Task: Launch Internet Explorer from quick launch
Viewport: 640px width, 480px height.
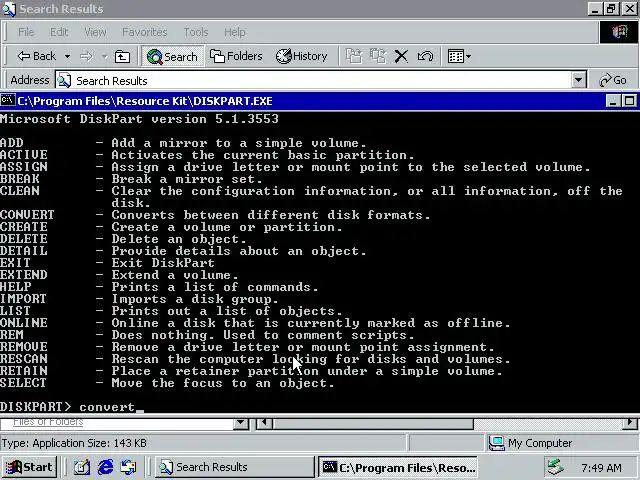Action: click(105, 467)
